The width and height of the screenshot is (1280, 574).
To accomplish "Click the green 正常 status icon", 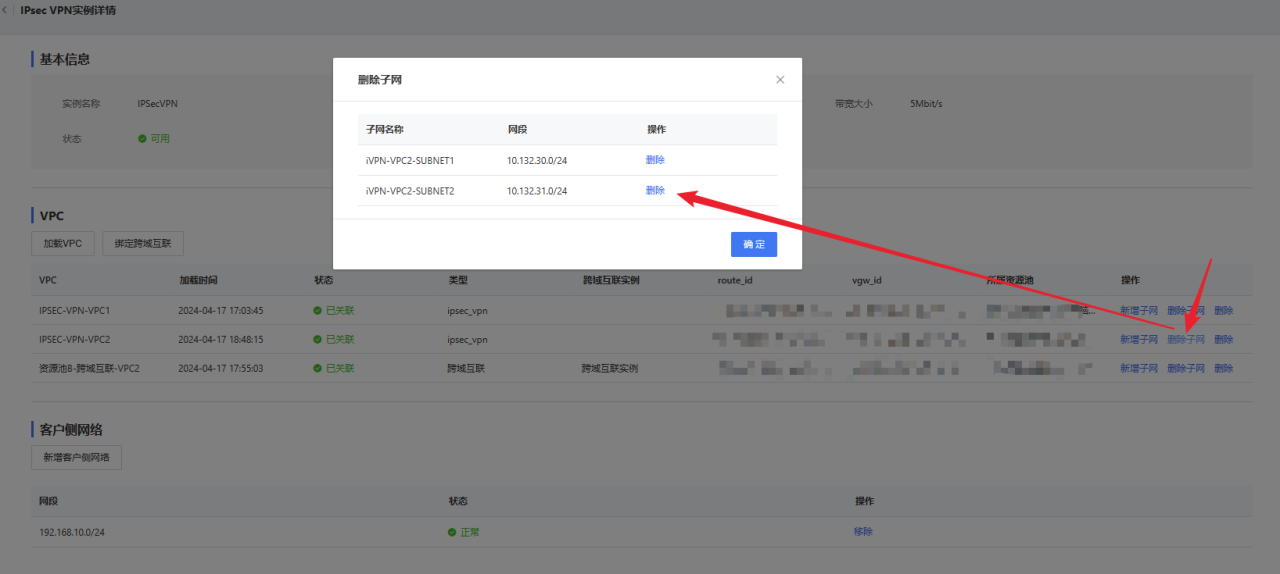I will pos(452,533).
